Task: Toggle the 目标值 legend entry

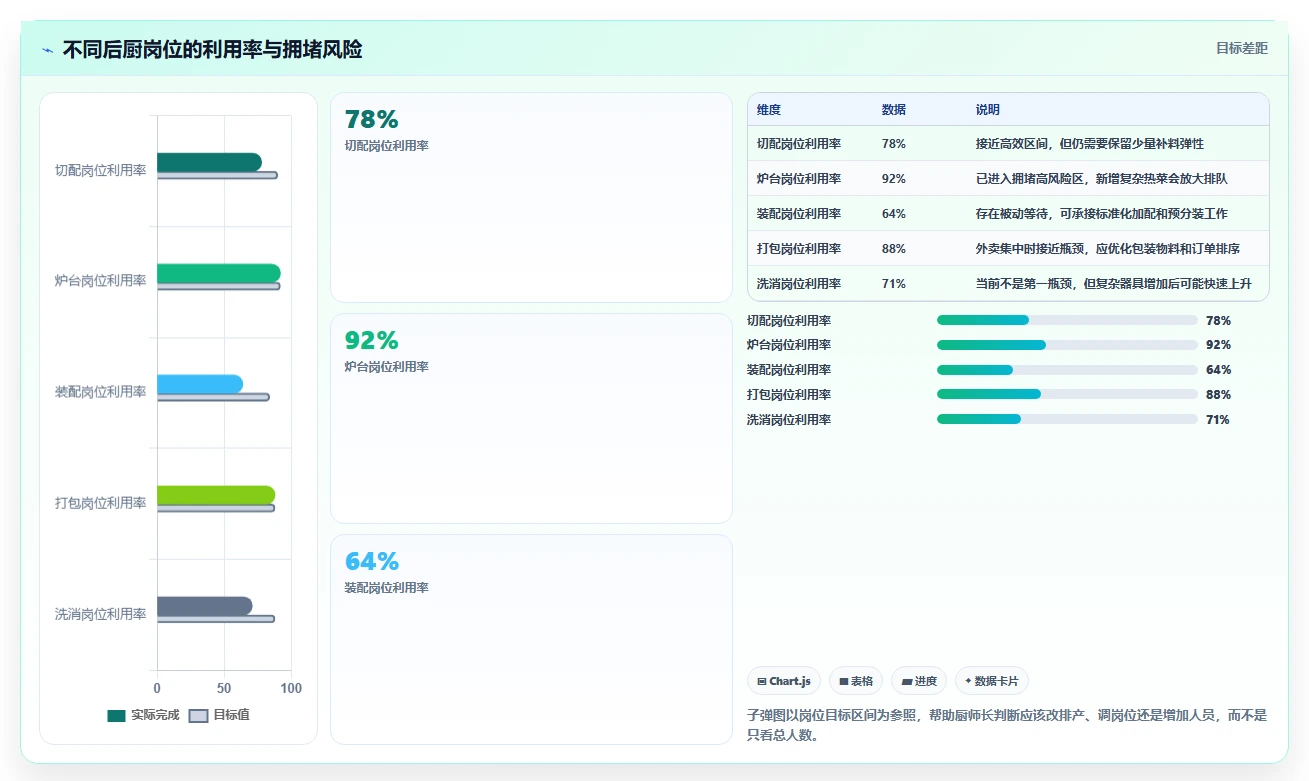Action: [219, 715]
